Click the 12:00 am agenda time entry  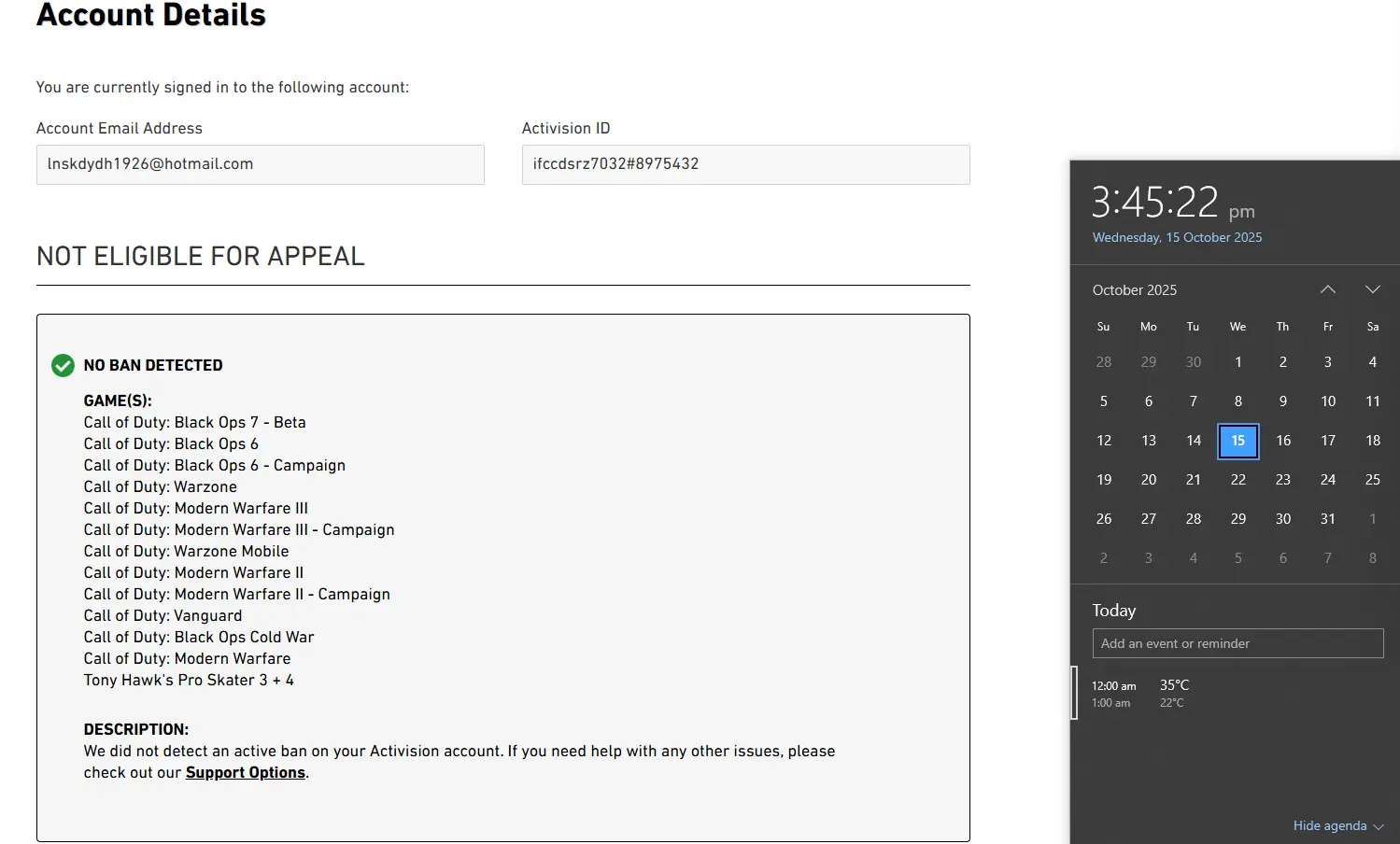1114,686
